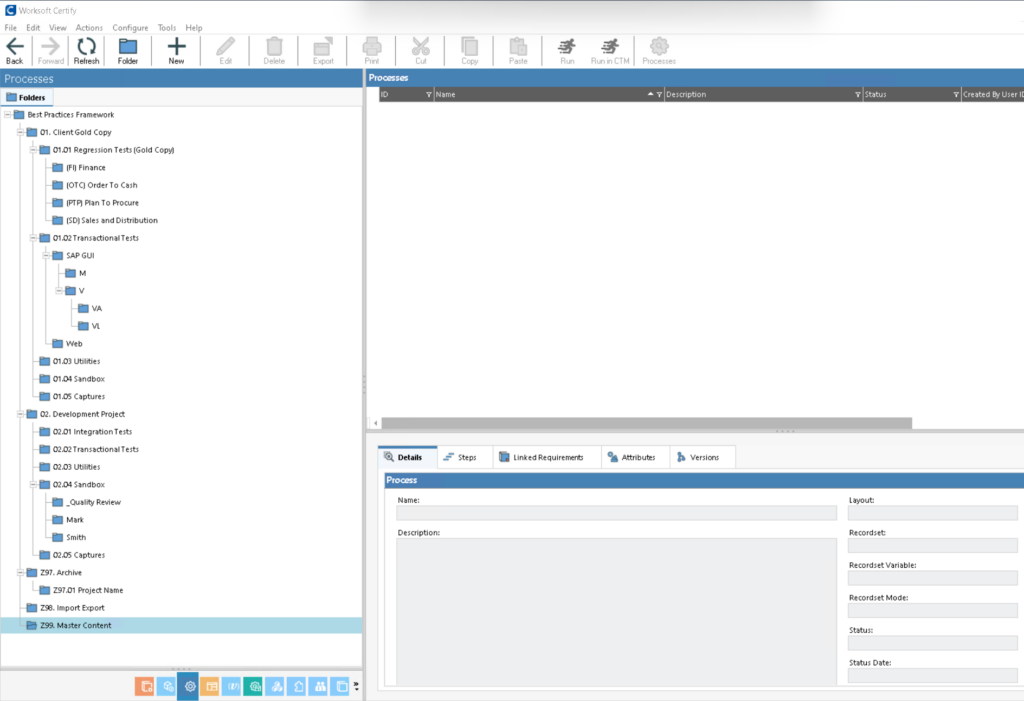1024x701 pixels.
Task: Open the View menu
Action: tap(57, 27)
